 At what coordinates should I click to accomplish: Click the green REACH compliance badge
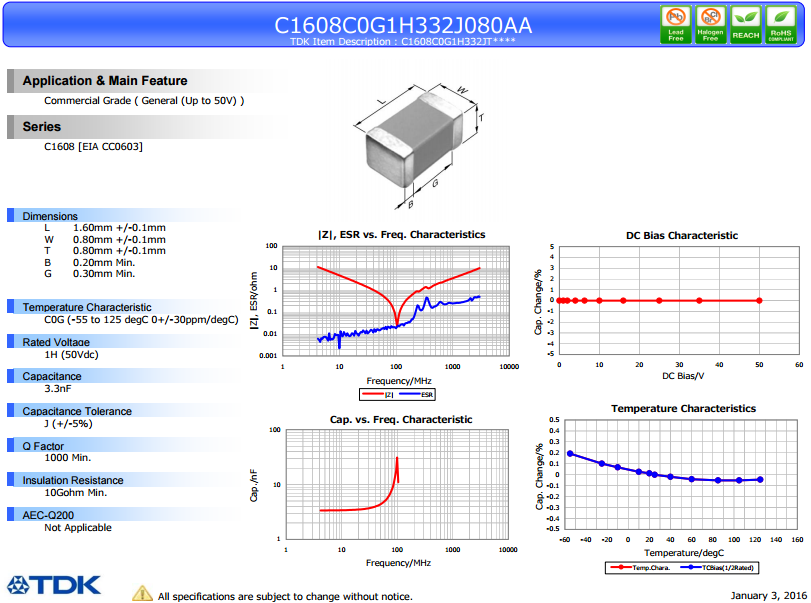pyautogui.click(x=745, y=23)
